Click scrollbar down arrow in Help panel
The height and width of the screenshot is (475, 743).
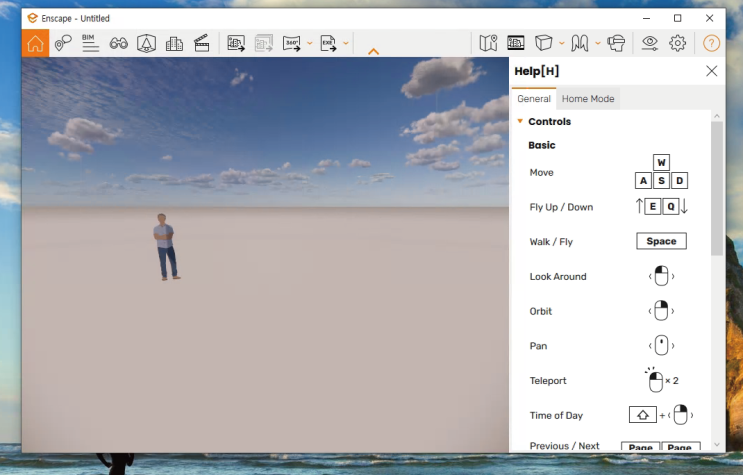click(x=716, y=445)
